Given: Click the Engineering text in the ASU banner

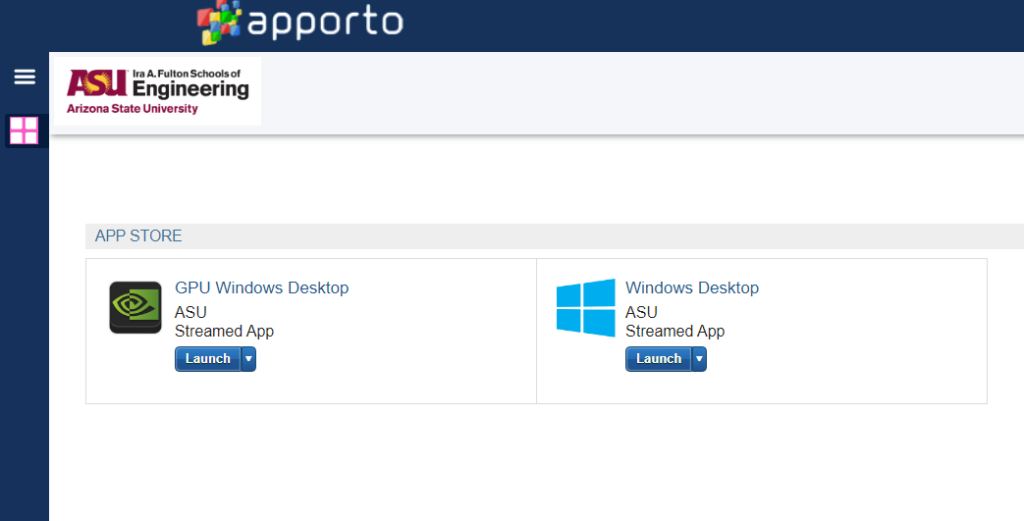Looking at the screenshot, I should (191, 89).
